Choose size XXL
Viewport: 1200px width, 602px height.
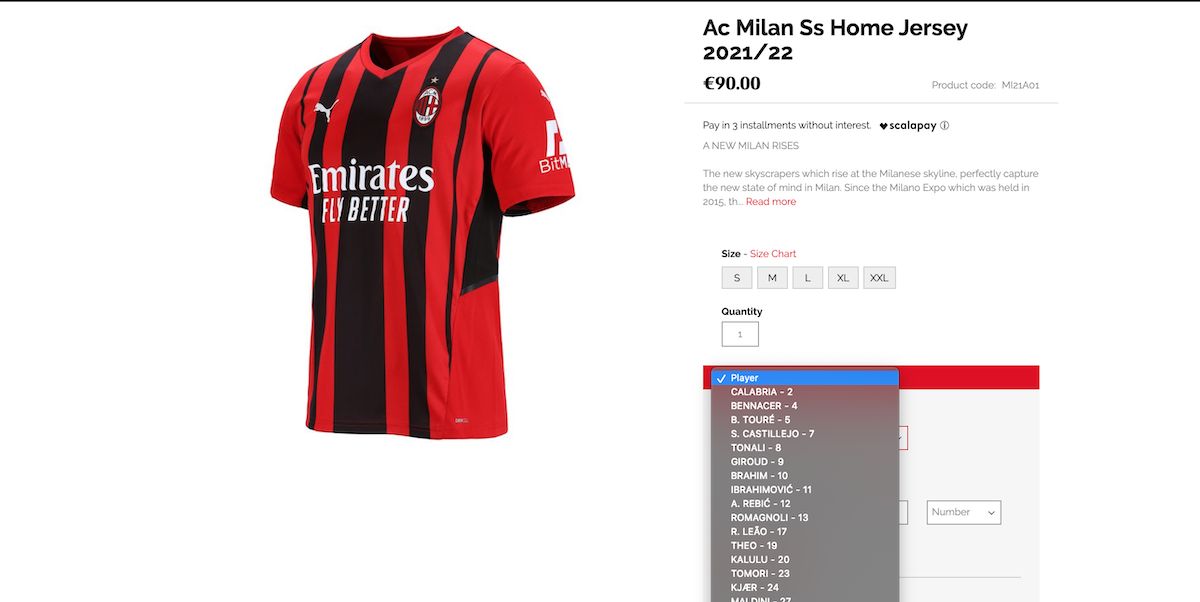879,278
